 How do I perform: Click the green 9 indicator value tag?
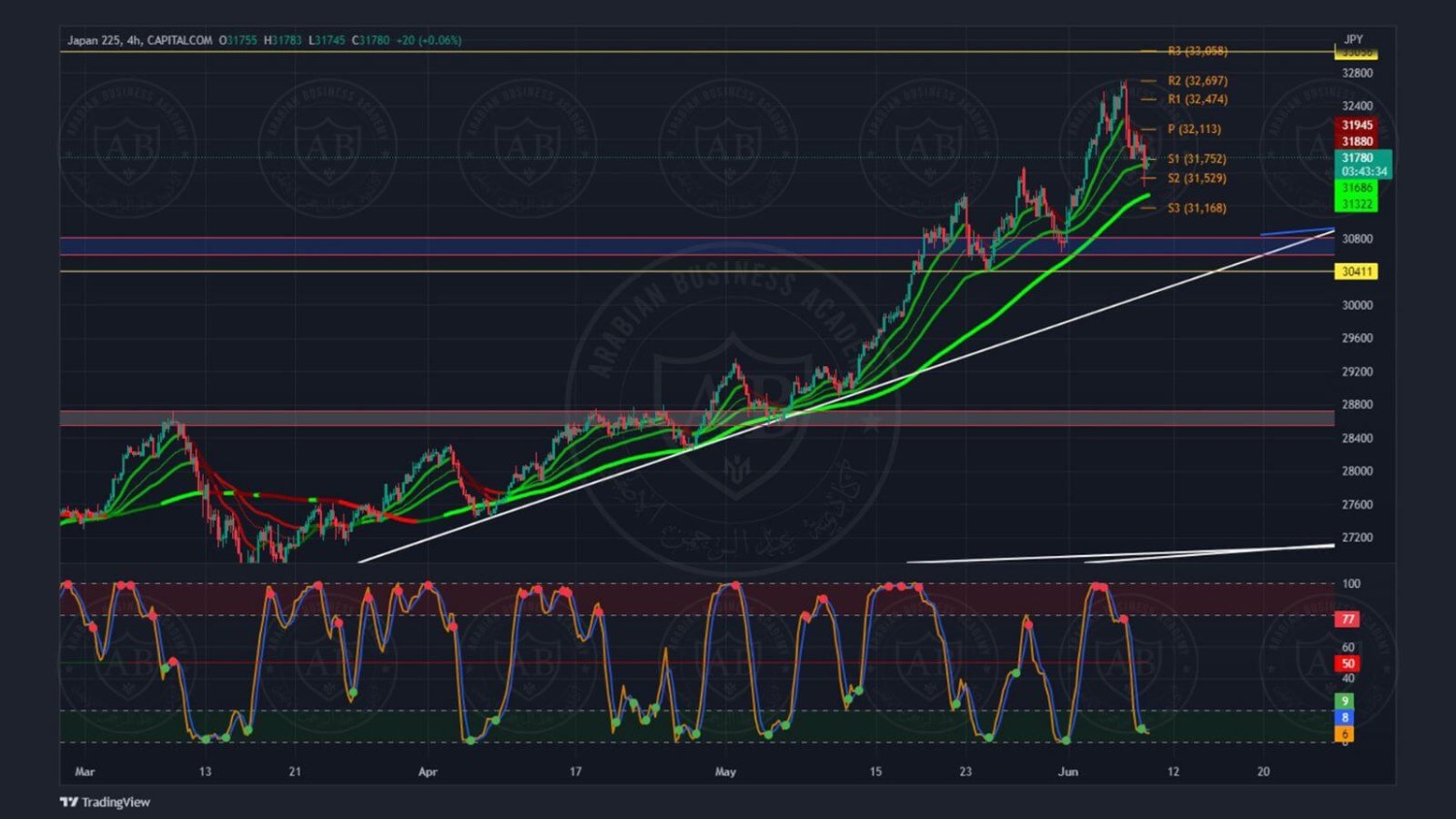click(x=1344, y=701)
